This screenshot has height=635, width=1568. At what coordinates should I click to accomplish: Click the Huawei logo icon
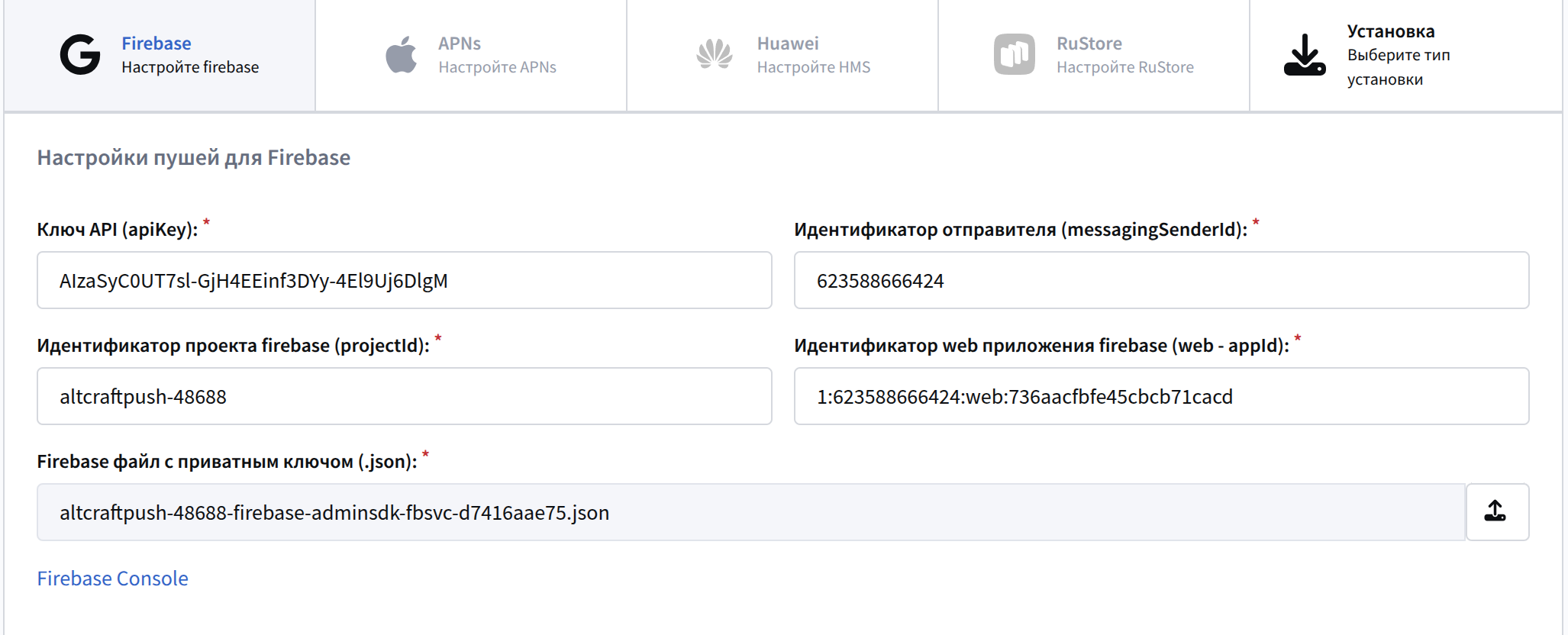(715, 54)
